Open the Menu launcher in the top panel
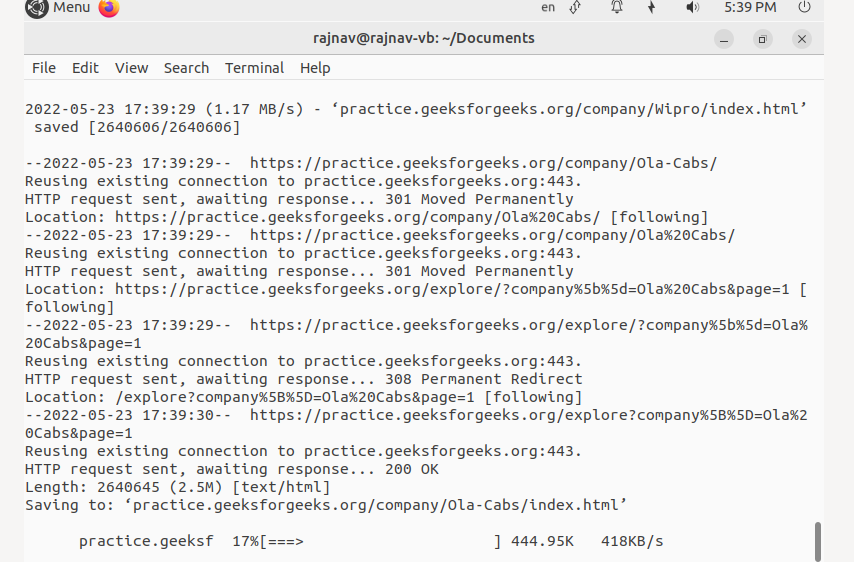Screen dimensions: 854x562 (x=58, y=8)
